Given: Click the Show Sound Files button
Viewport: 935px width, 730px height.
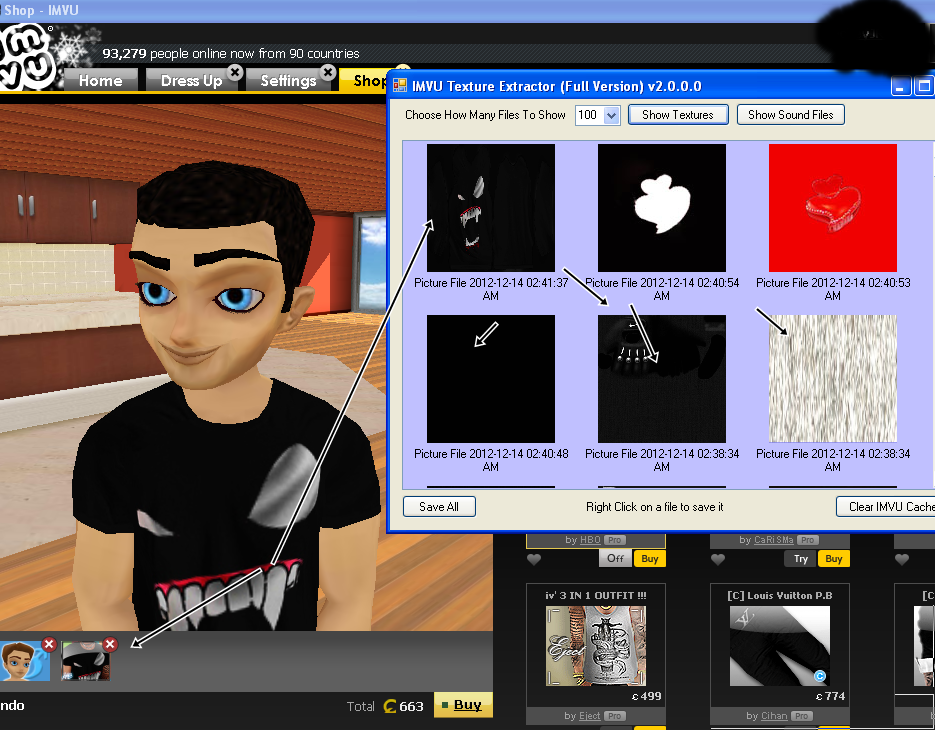Looking at the screenshot, I should (x=790, y=114).
